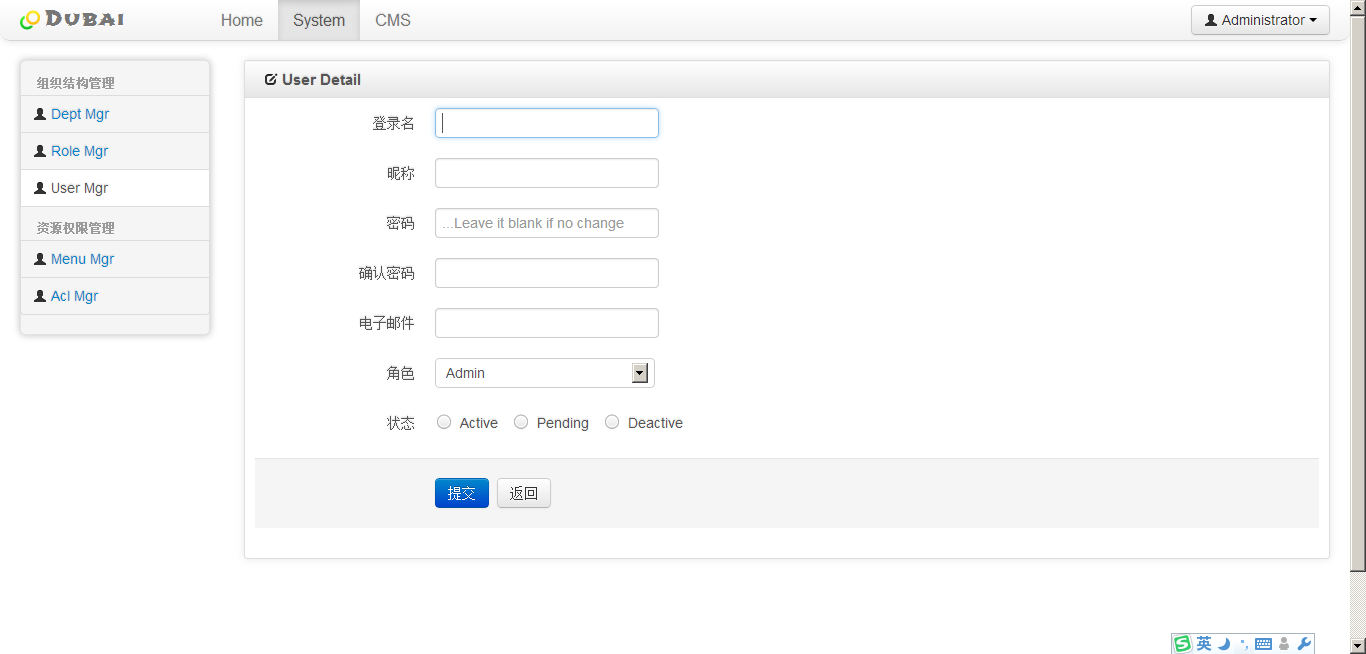The height and width of the screenshot is (654, 1366).
Task: Click the Dubai logo icon
Action: [x=30, y=20]
